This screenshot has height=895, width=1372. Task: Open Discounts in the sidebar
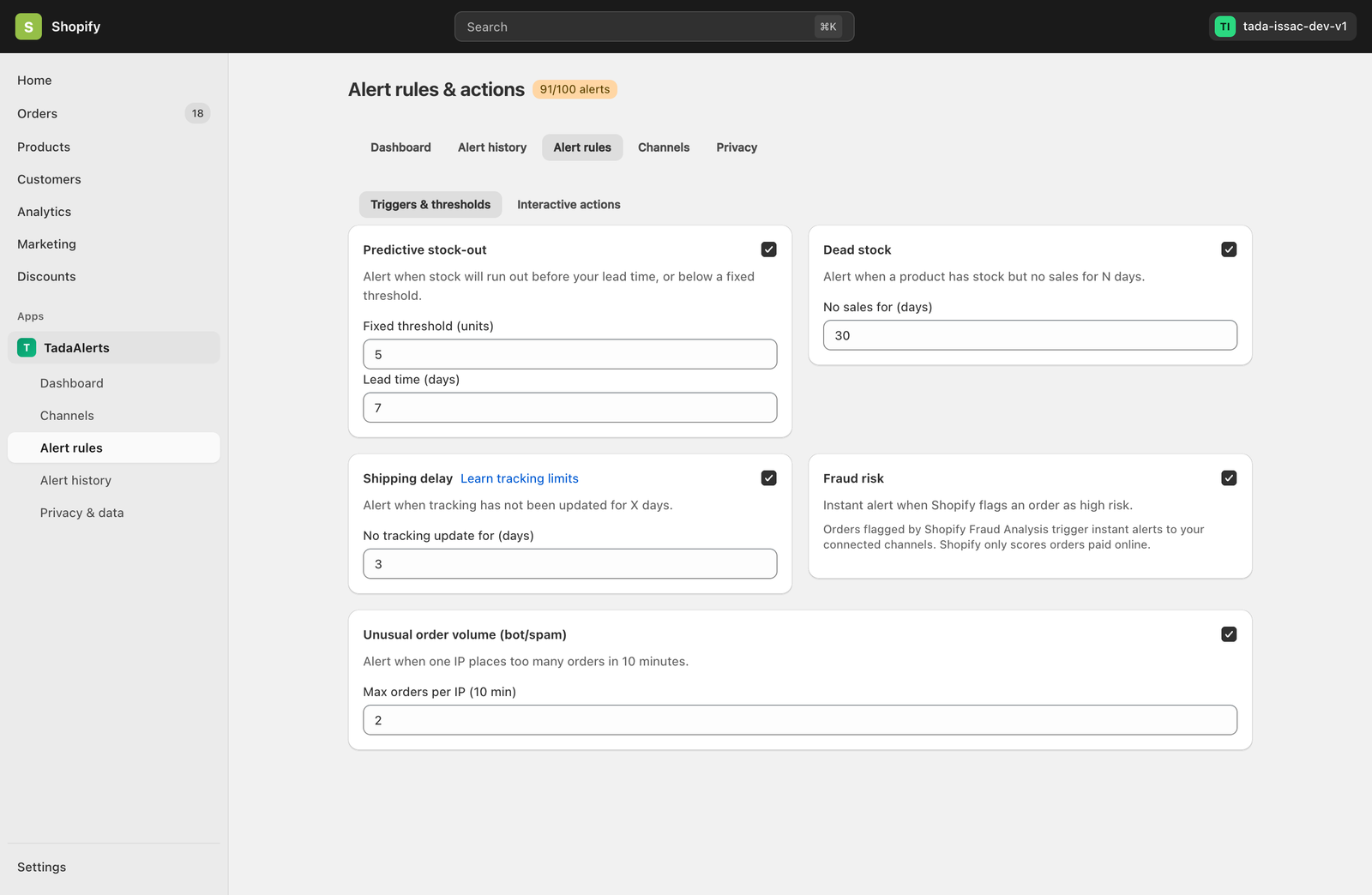113,277
